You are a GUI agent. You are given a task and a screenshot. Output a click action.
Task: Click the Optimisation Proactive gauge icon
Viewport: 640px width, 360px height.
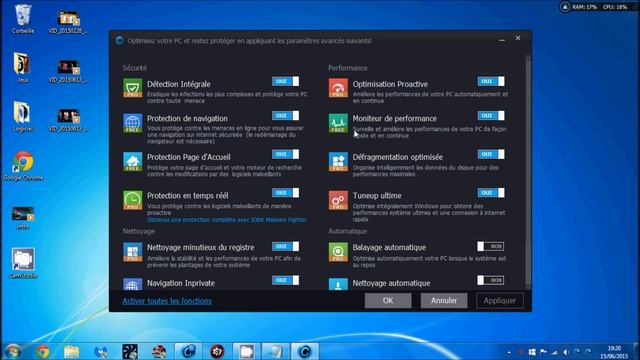338,88
